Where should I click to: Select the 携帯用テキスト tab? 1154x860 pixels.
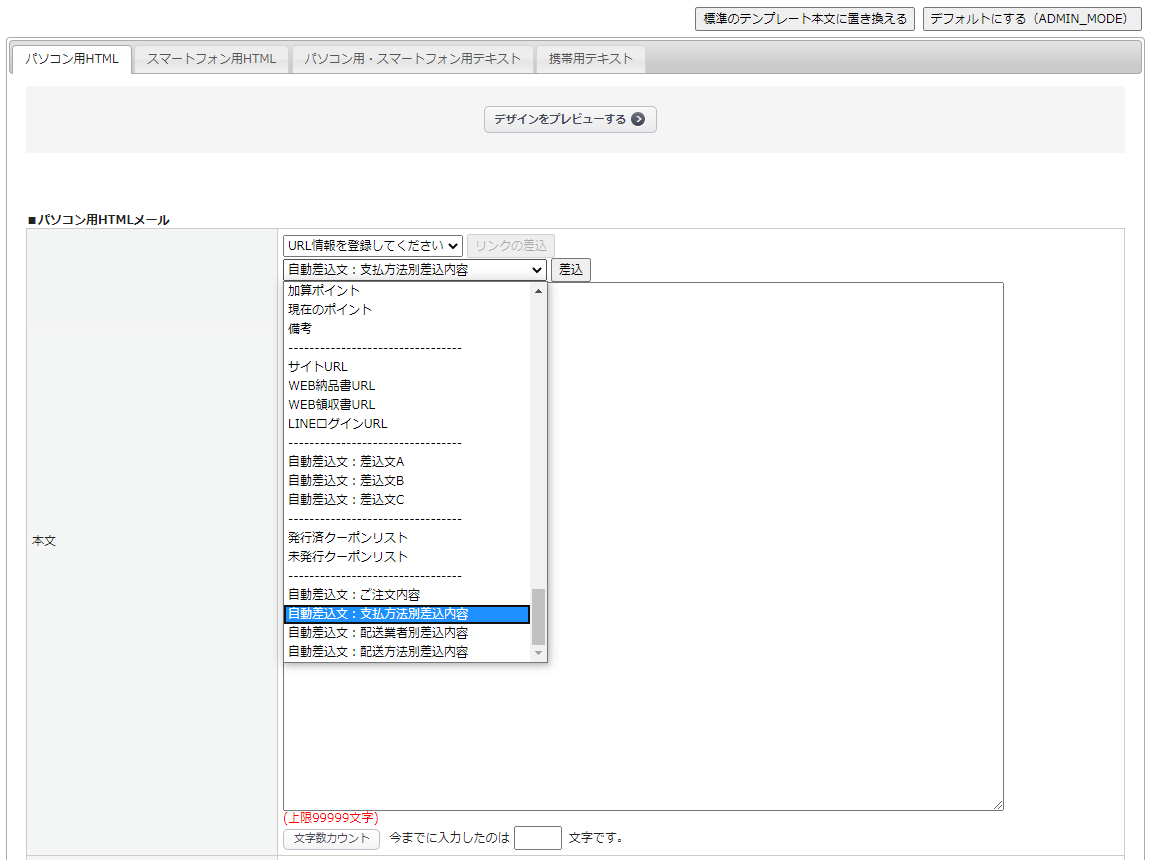[x=590, y=59]
